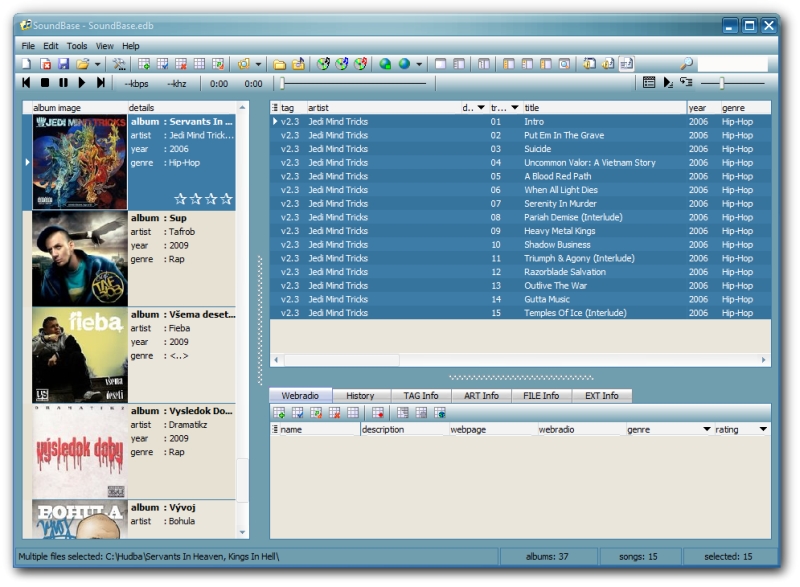Screen dimensions: 800x587
Task: Open the 'd..' column filter dropdown
Action: pyautogui.click(x=481, y=108)
